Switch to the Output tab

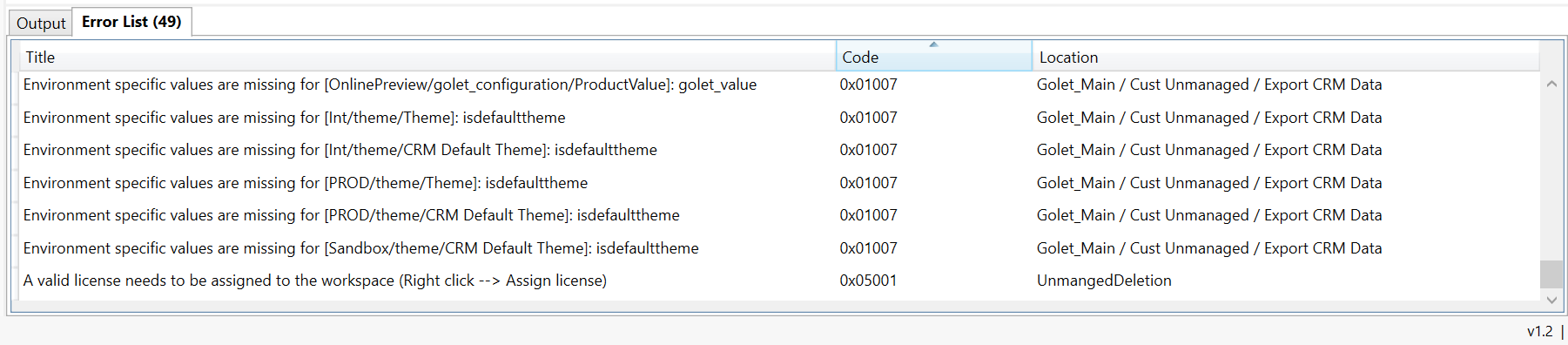pyautogui.click(x=41, y=24)
